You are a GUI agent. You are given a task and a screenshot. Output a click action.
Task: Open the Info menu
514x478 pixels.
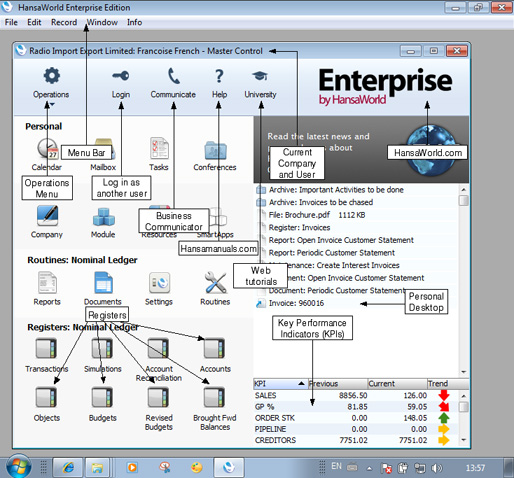click(x=134, y=22)
